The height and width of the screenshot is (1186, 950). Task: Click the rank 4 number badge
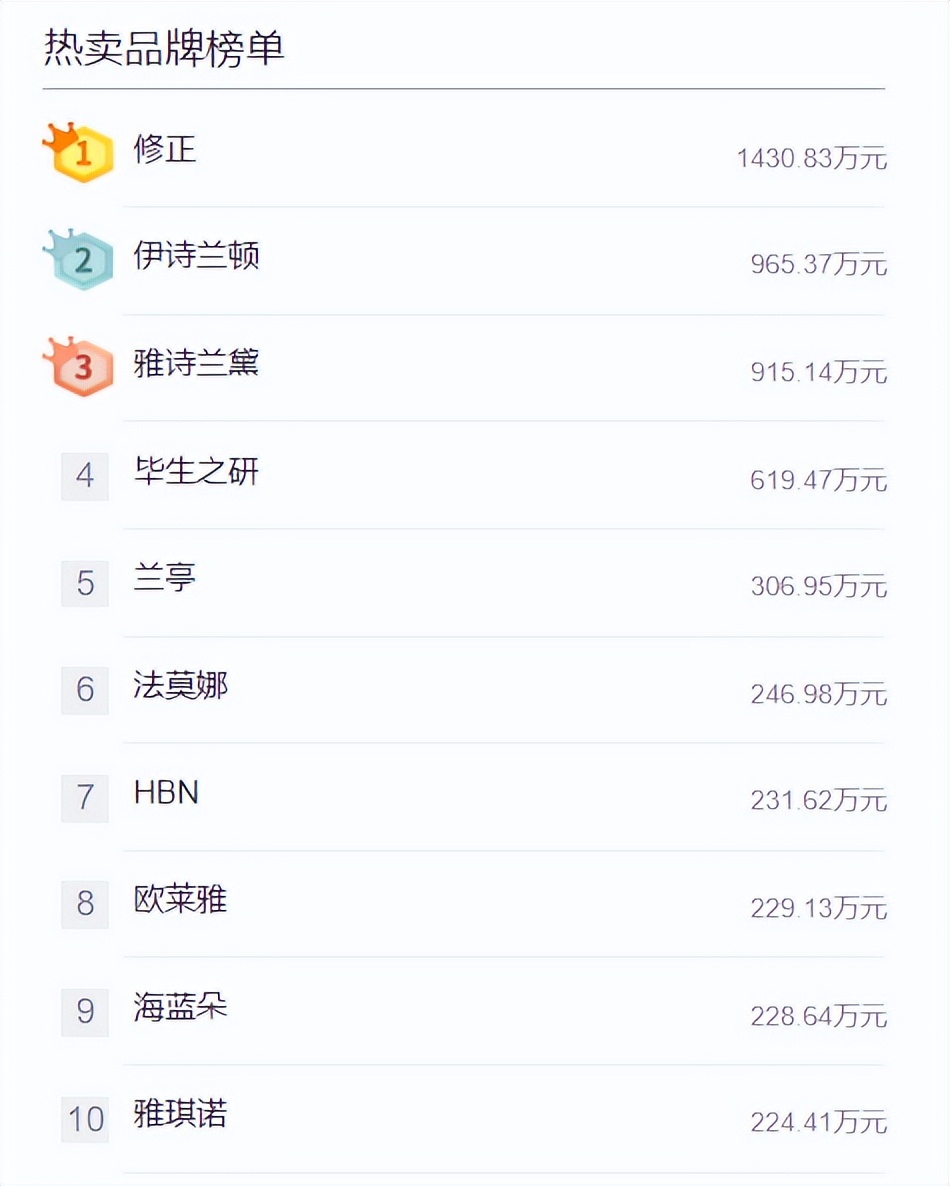85,475
